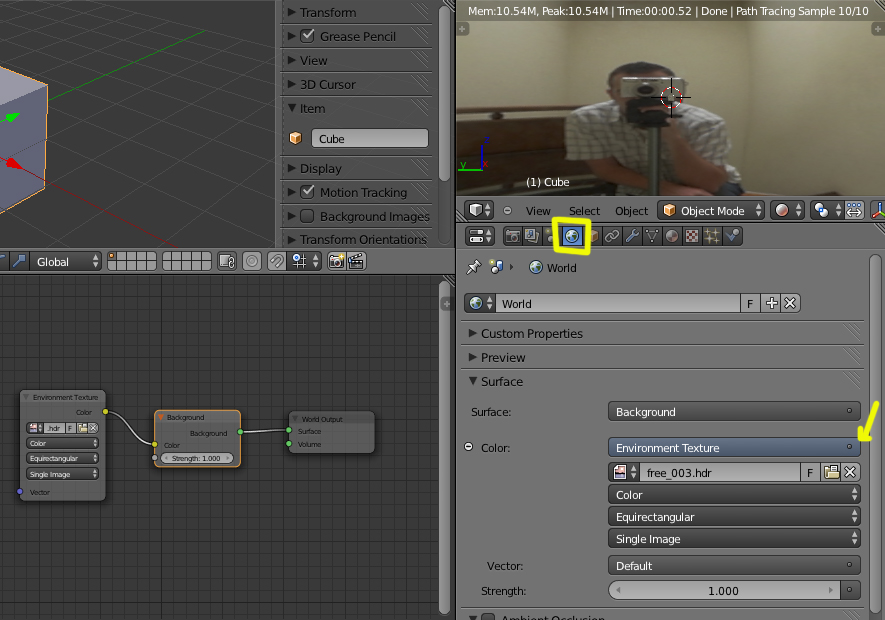This screenshot has width=885, height=620.
Task: Edit the Cube item name field
Action: 370,138
